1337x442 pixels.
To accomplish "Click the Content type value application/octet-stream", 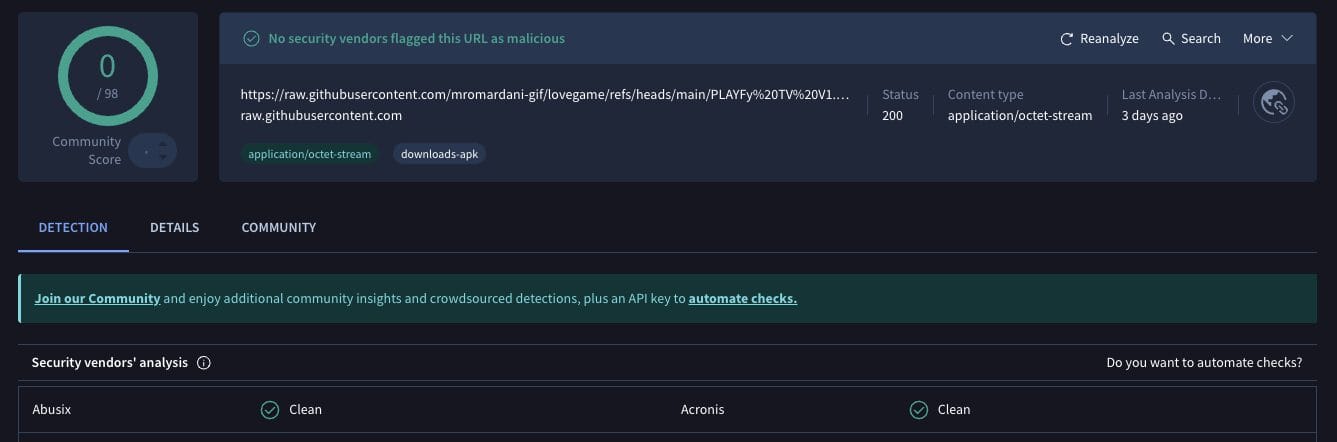I will (x=1020, y=115).
